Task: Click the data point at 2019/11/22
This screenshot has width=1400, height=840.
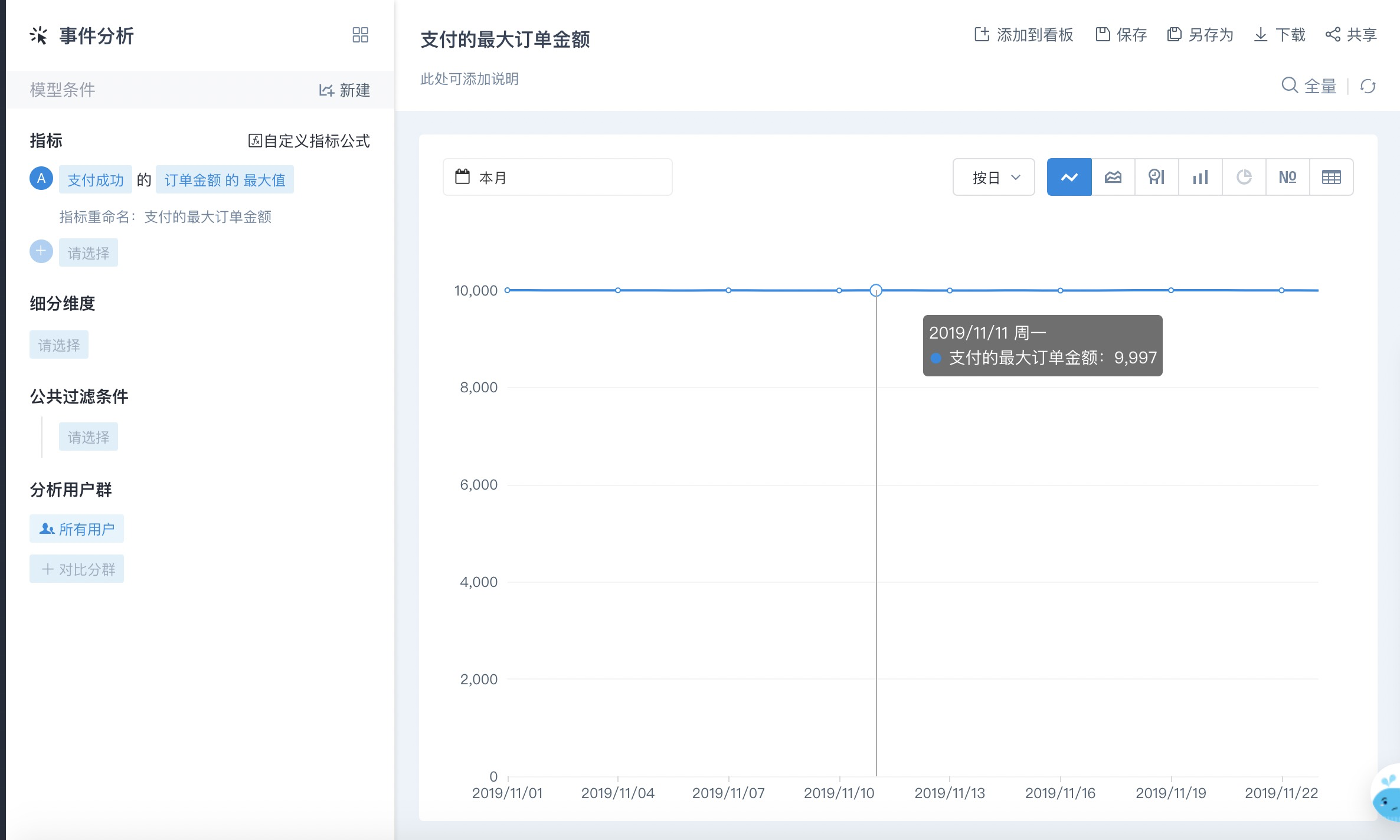Action: click(x=1282, y=290)
